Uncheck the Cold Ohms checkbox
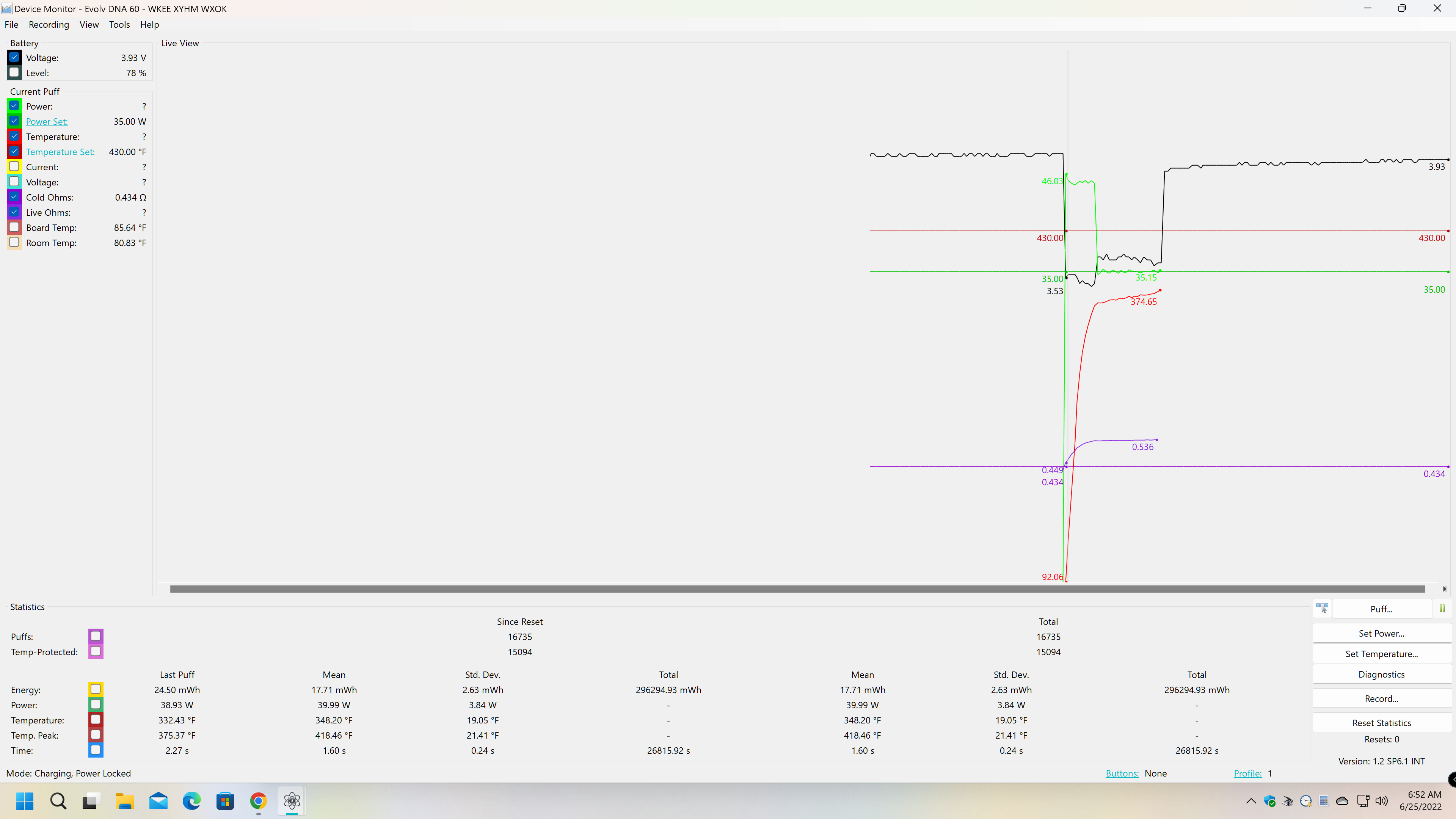1456x819 pixels. coord(15,197)
